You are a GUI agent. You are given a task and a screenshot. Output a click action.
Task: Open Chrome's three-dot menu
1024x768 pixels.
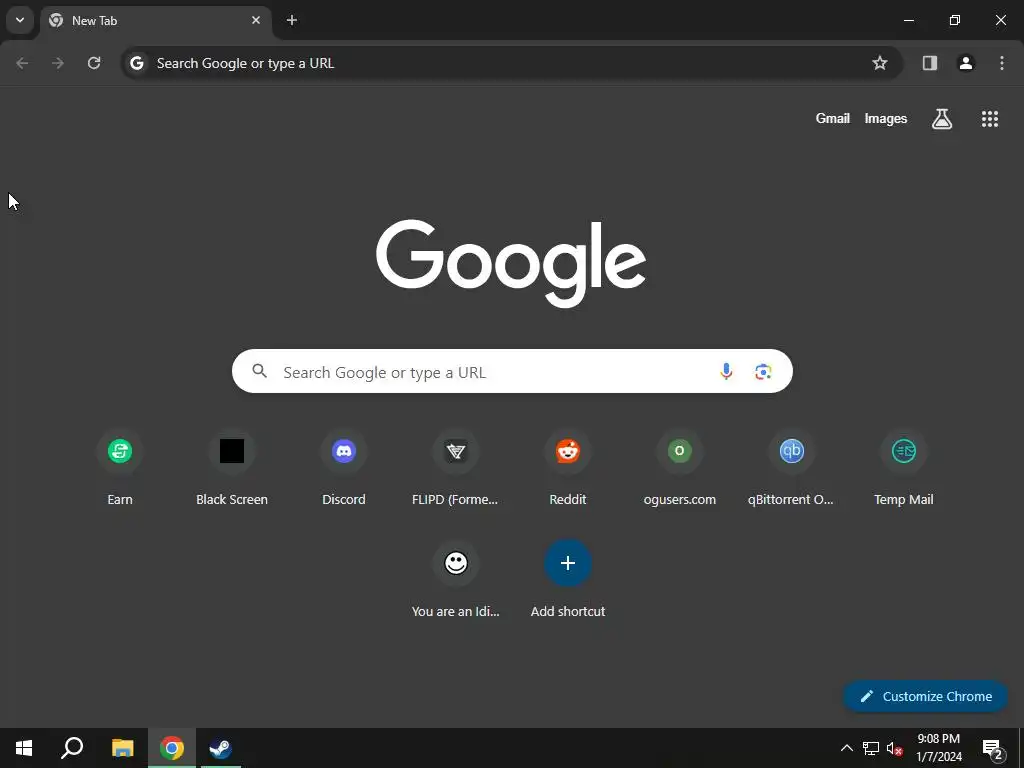(1002, 63)
